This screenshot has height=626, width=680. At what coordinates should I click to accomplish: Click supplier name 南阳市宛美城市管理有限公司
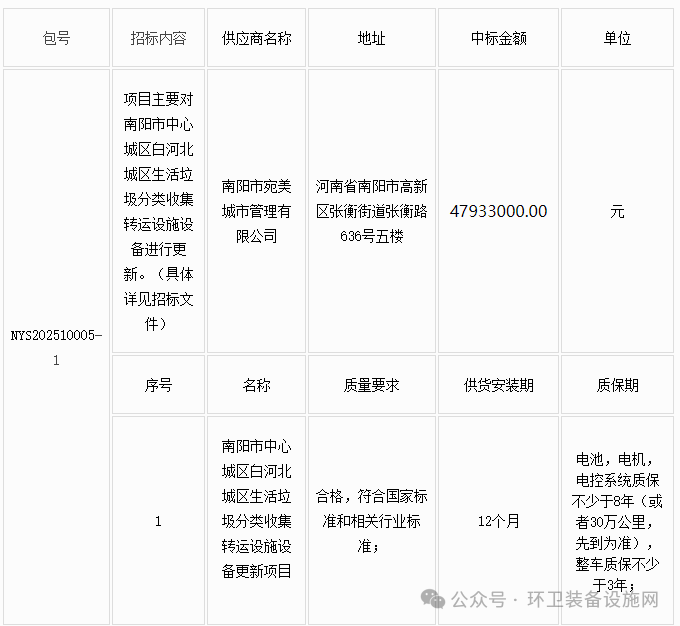click(x=256, y=211)
